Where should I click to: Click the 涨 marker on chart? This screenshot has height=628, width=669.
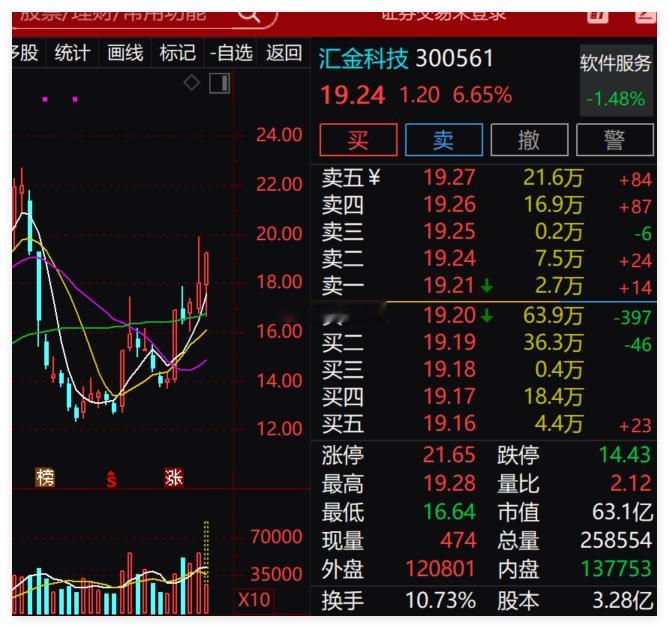(174, 477)
